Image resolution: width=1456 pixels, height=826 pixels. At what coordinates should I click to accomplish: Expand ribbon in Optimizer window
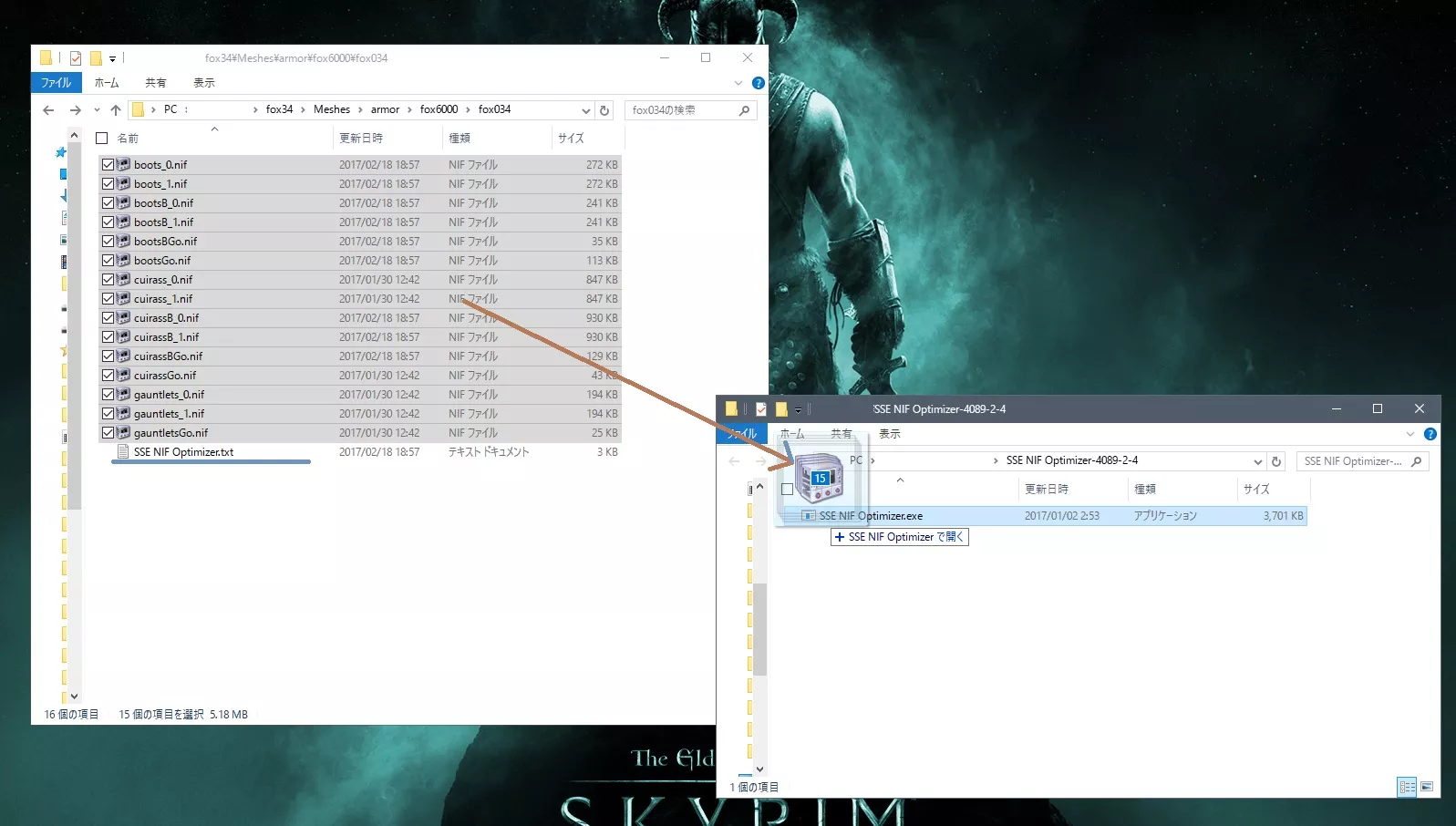(1410, 434)
